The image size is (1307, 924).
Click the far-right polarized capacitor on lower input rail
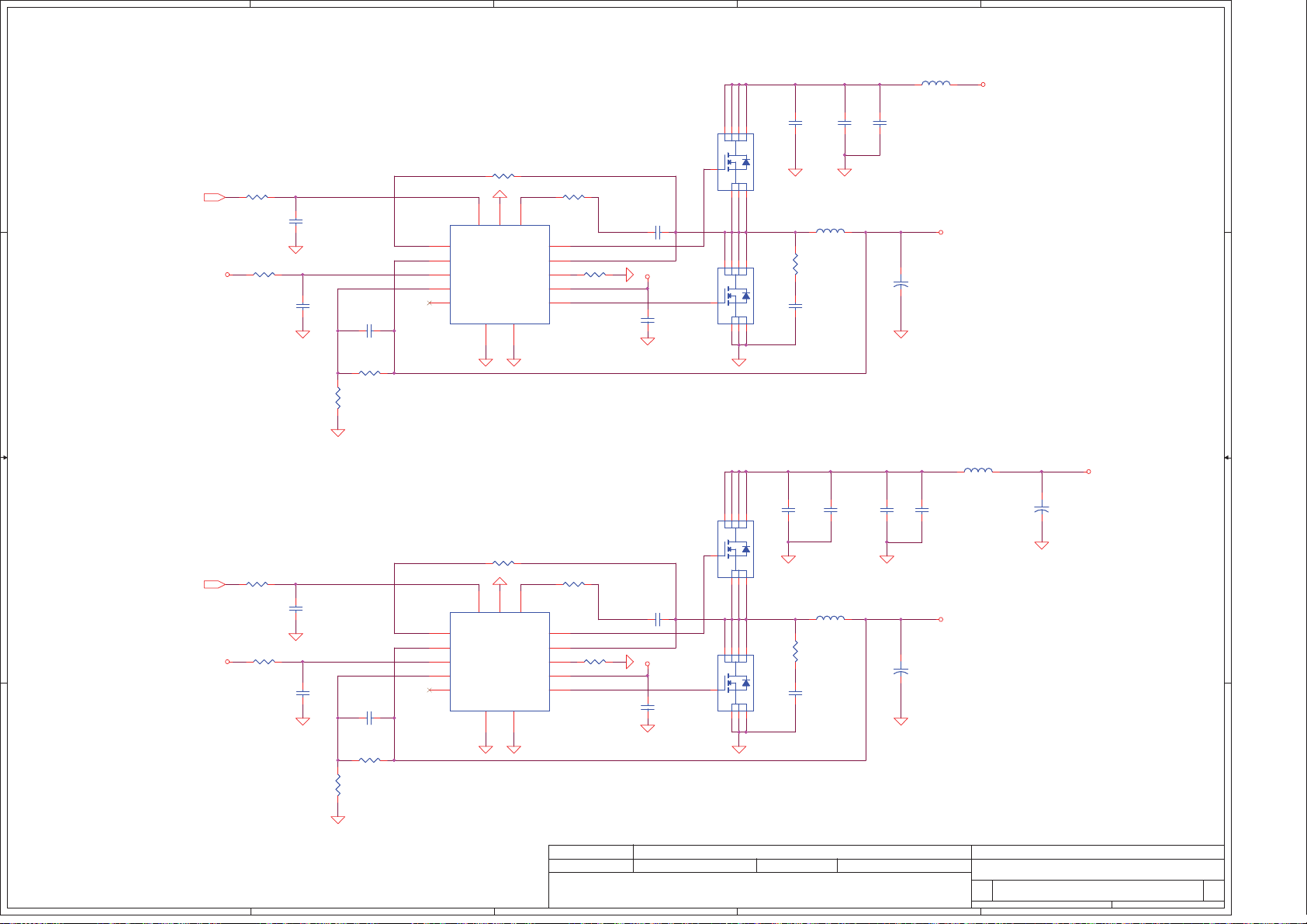tap(1042, 510)
